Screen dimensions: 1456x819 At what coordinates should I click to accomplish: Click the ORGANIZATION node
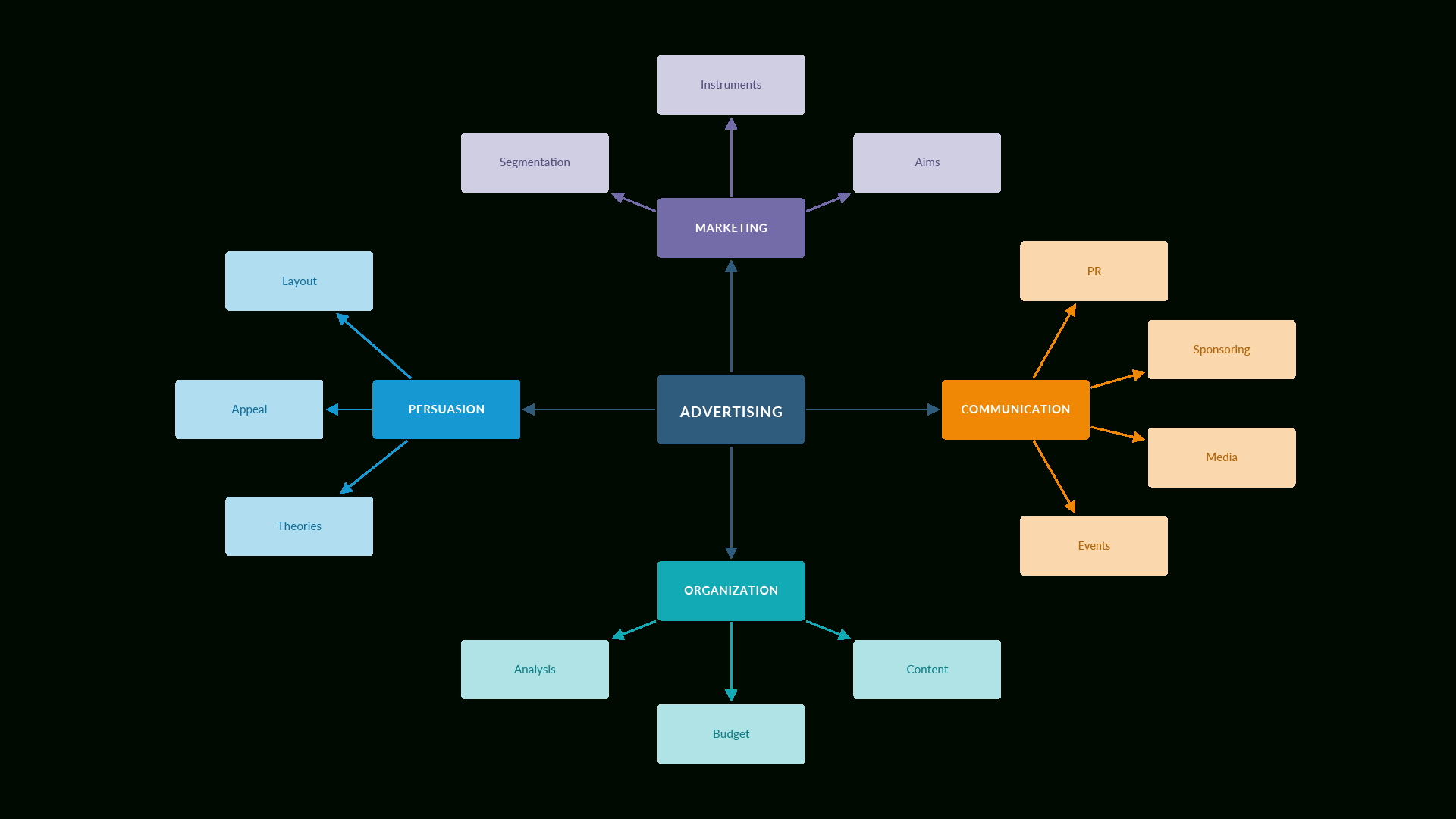click(731, 590)
